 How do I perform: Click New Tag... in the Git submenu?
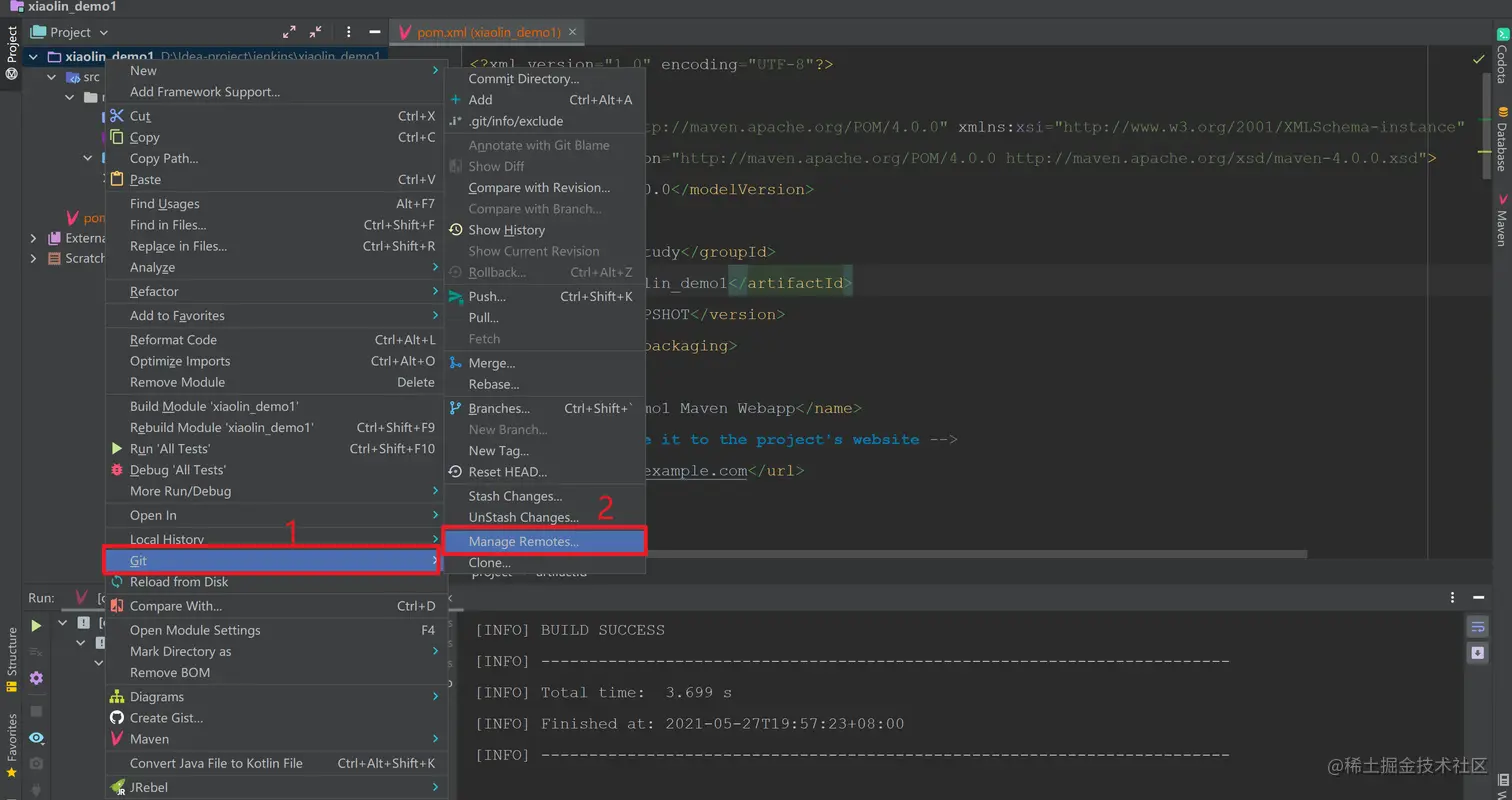(x=544, y=451)
